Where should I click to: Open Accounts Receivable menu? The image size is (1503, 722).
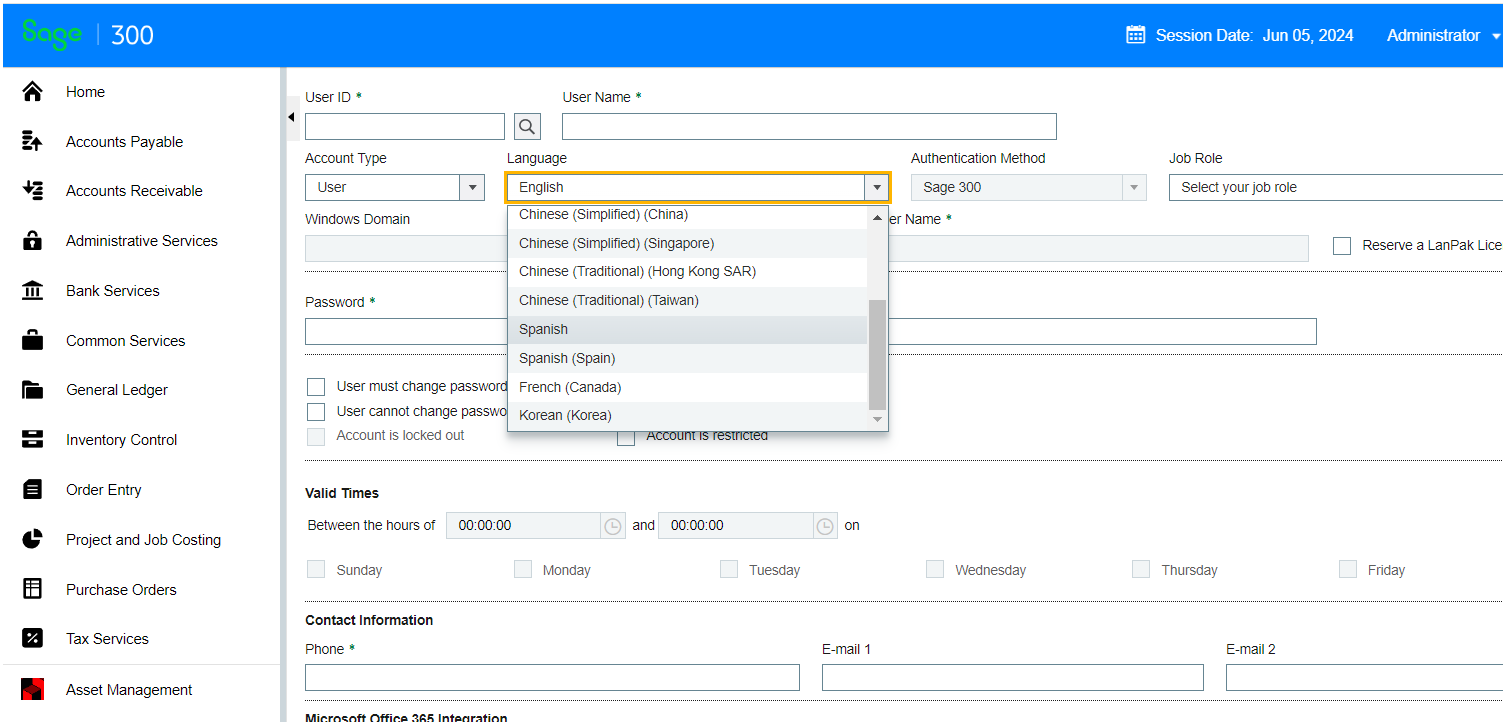(x=134, y=191)
